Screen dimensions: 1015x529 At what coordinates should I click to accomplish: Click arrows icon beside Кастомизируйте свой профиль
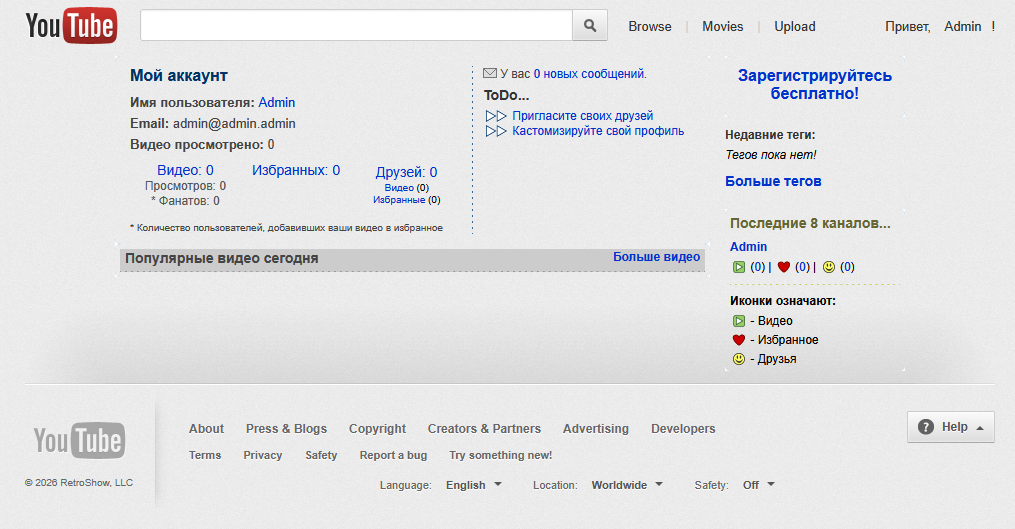496,131
